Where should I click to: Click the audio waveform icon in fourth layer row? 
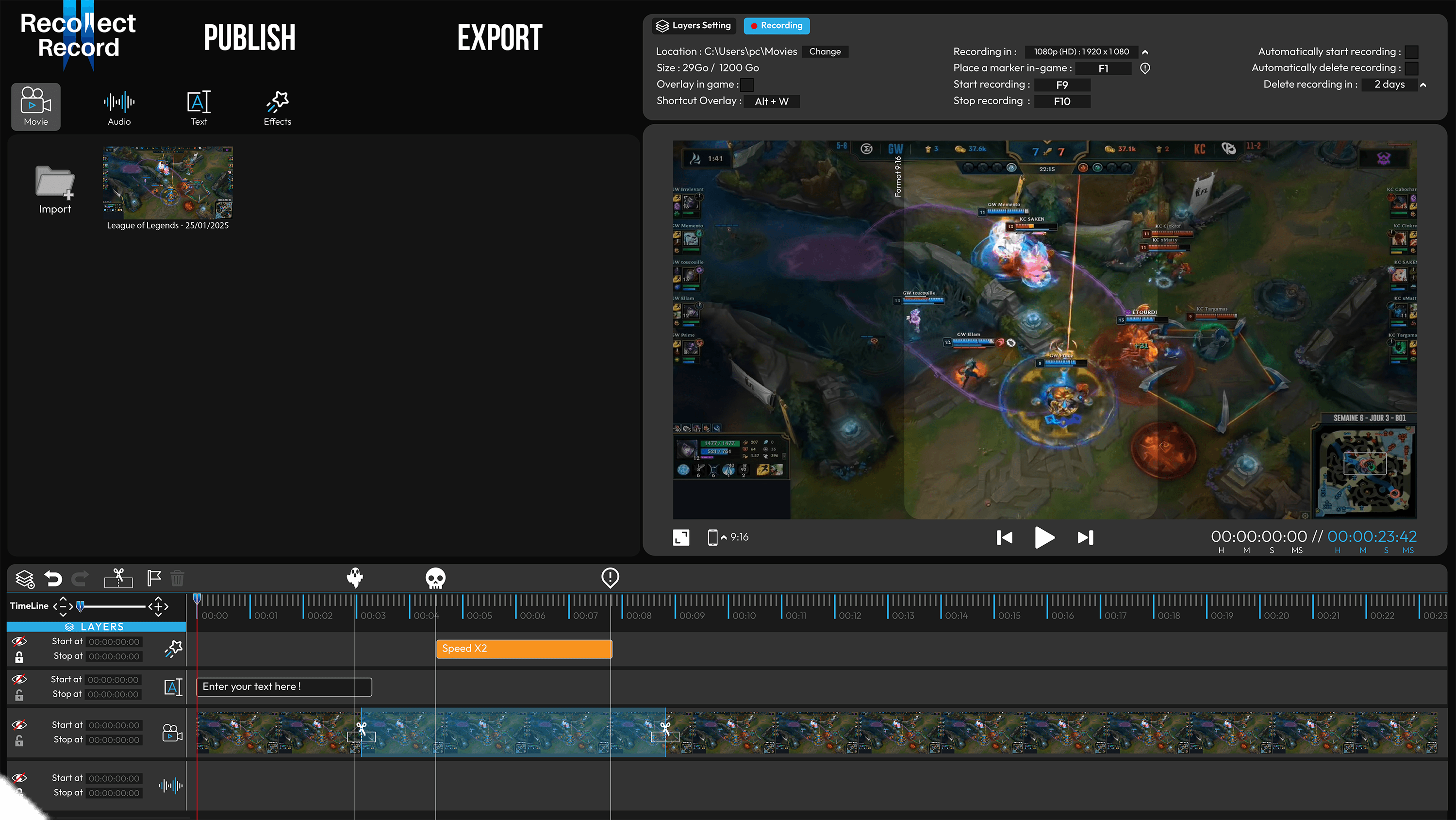[171, 785]
